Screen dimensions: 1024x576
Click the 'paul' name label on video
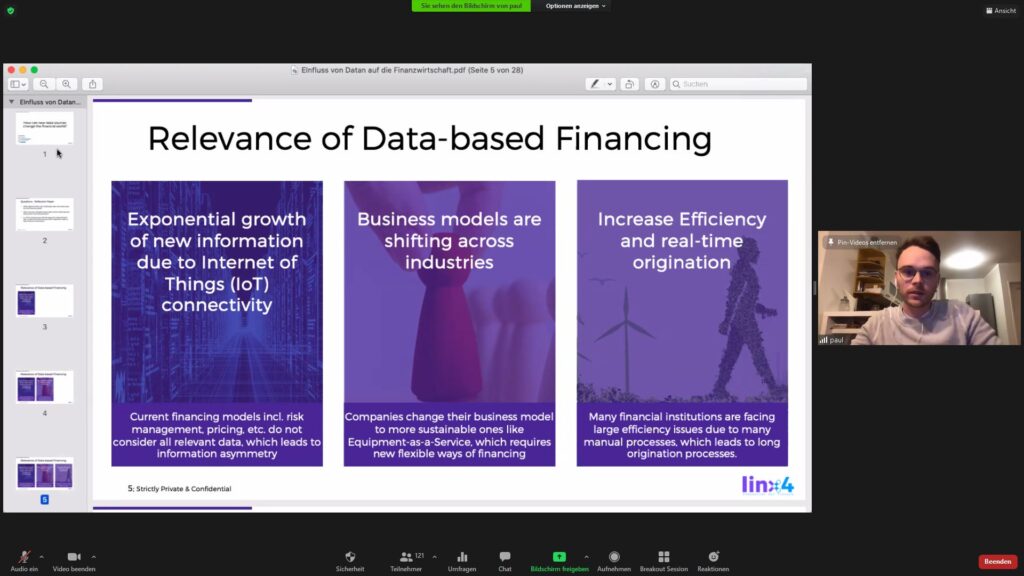tap(837, 340)
